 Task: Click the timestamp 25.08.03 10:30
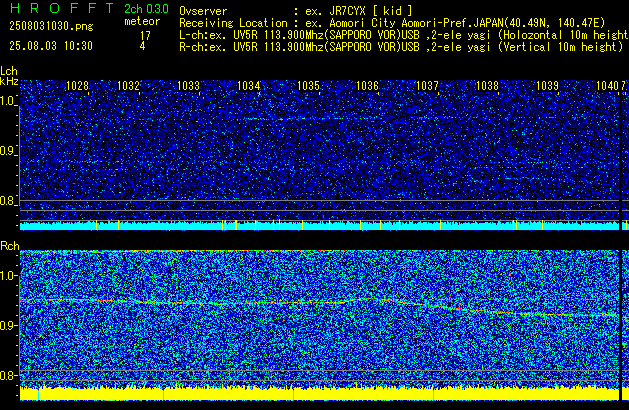tap(51, 46)
